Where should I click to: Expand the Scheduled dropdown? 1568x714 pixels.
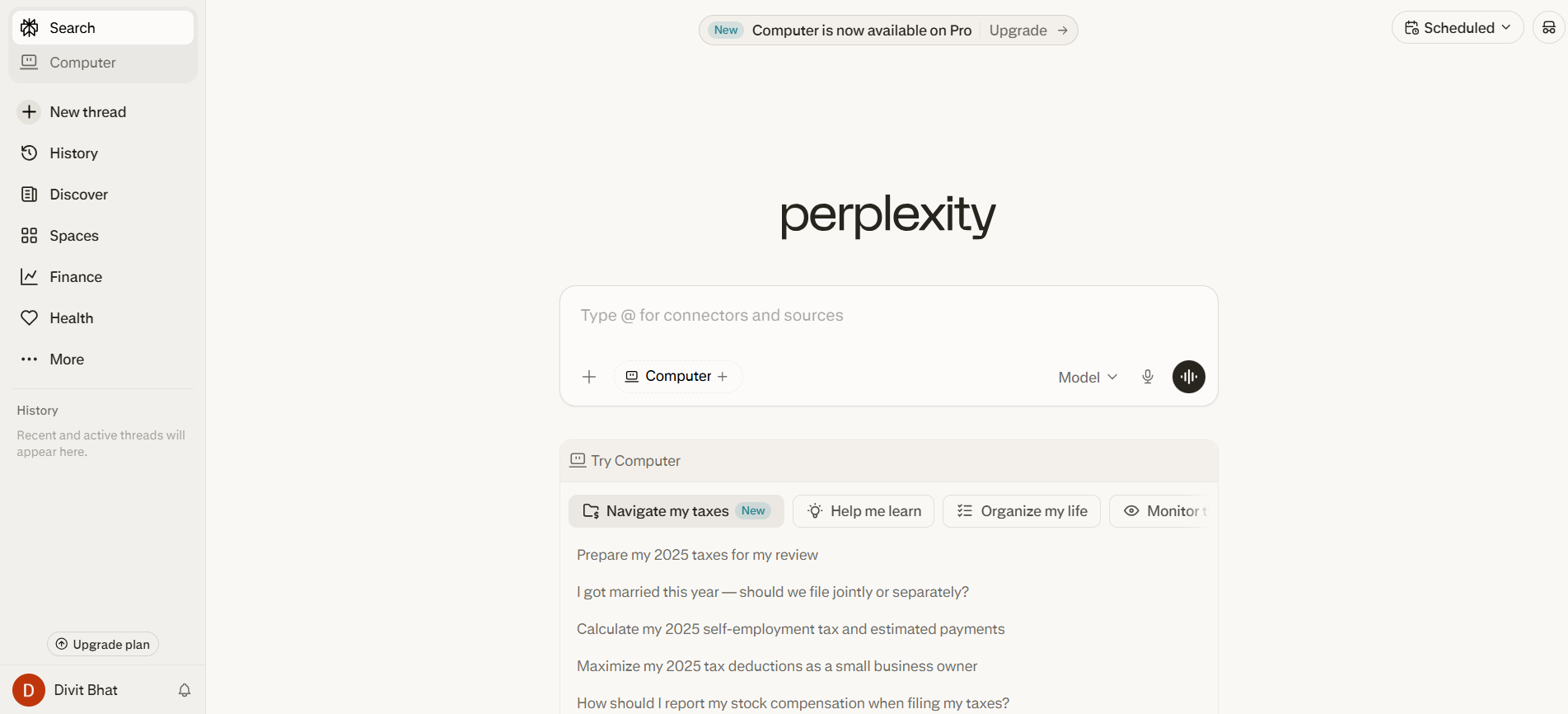point(1457,27)
